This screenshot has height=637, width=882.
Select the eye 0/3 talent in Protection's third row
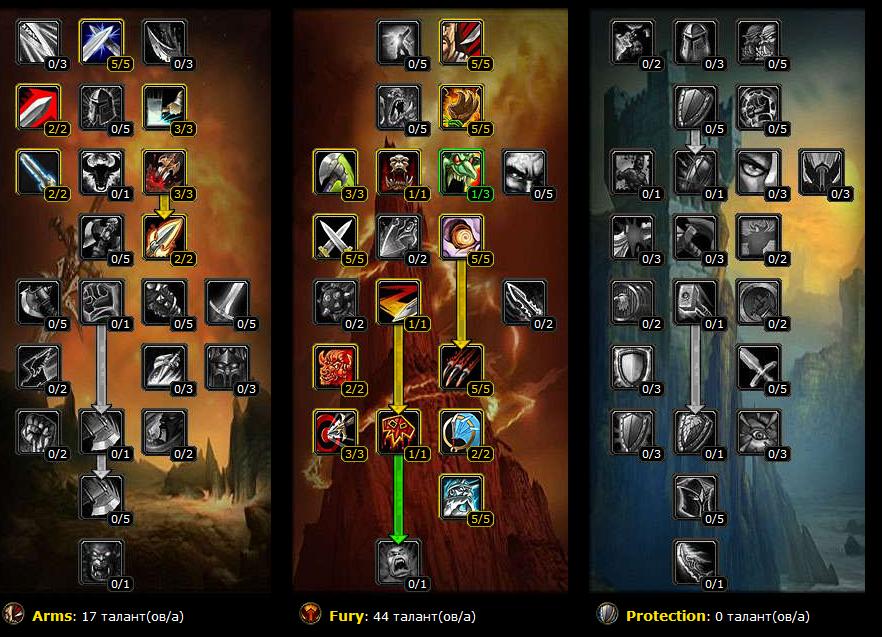[x=758, y=172]
